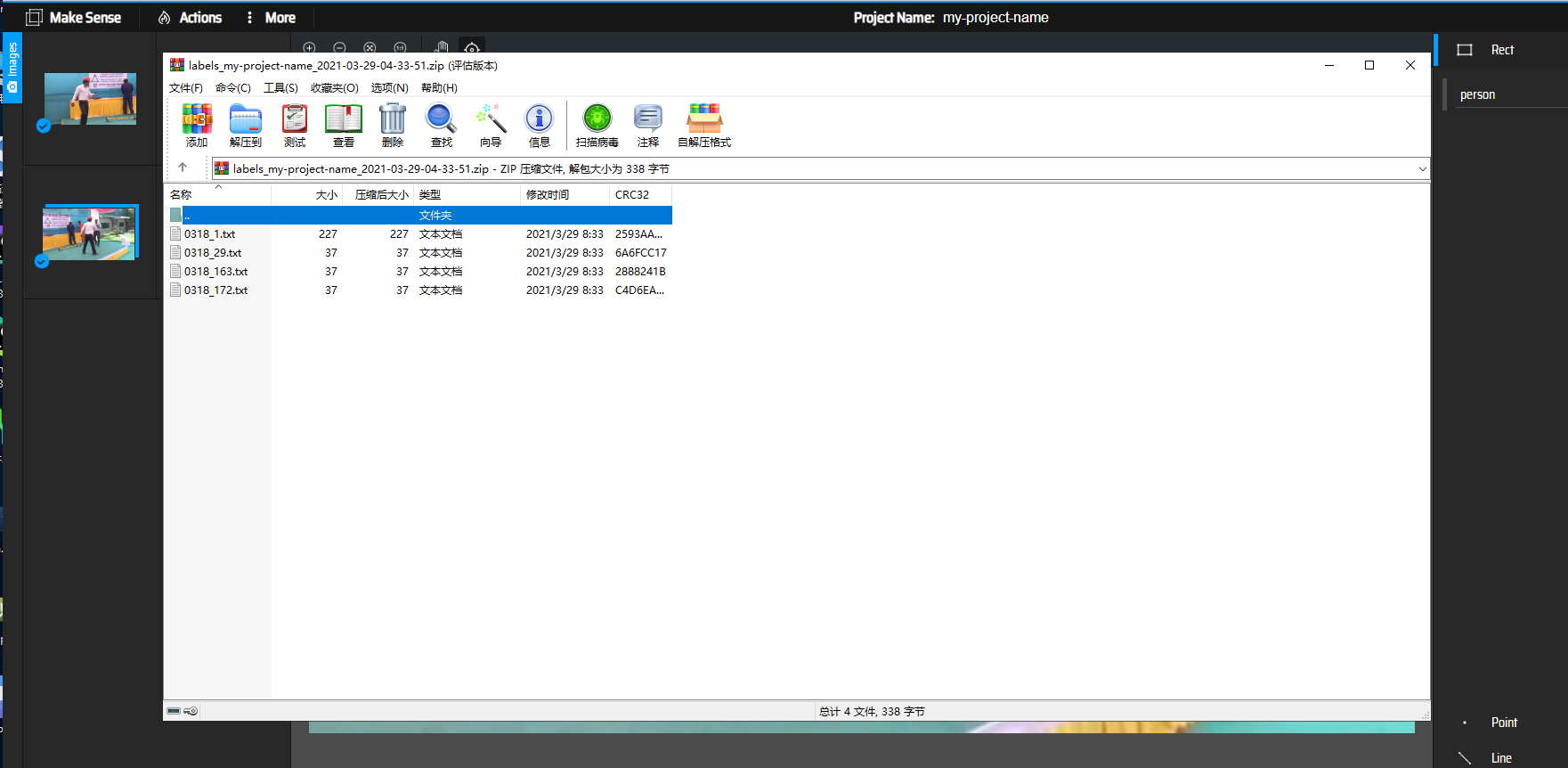This screenshot has width=1568, height=768.
Task: Launch the Wizard (向导) wand icon
Action: [x=490, y=125]
